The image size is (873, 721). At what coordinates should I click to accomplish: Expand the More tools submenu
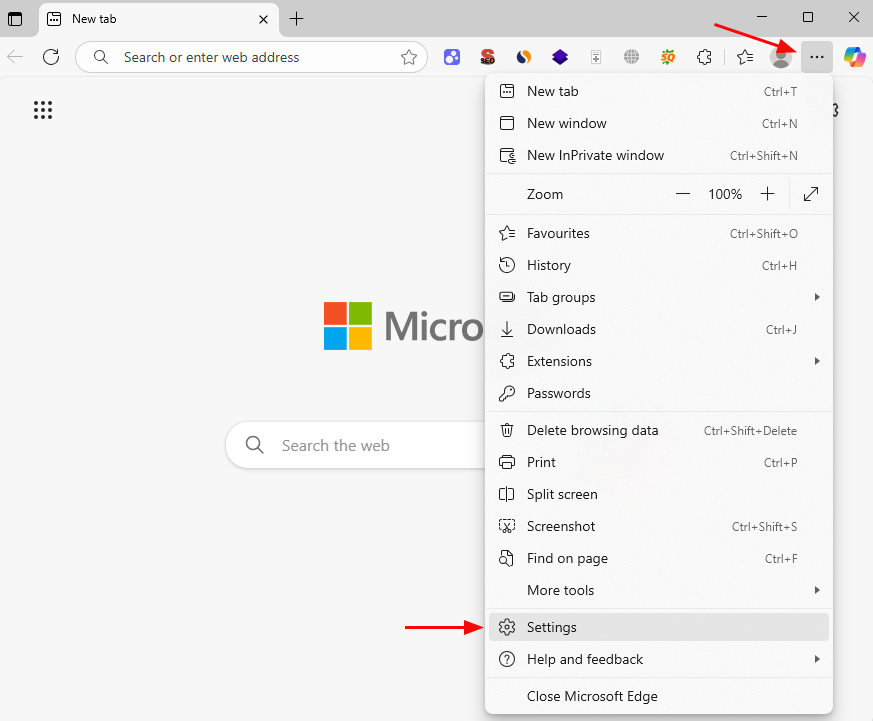point(658,590)
